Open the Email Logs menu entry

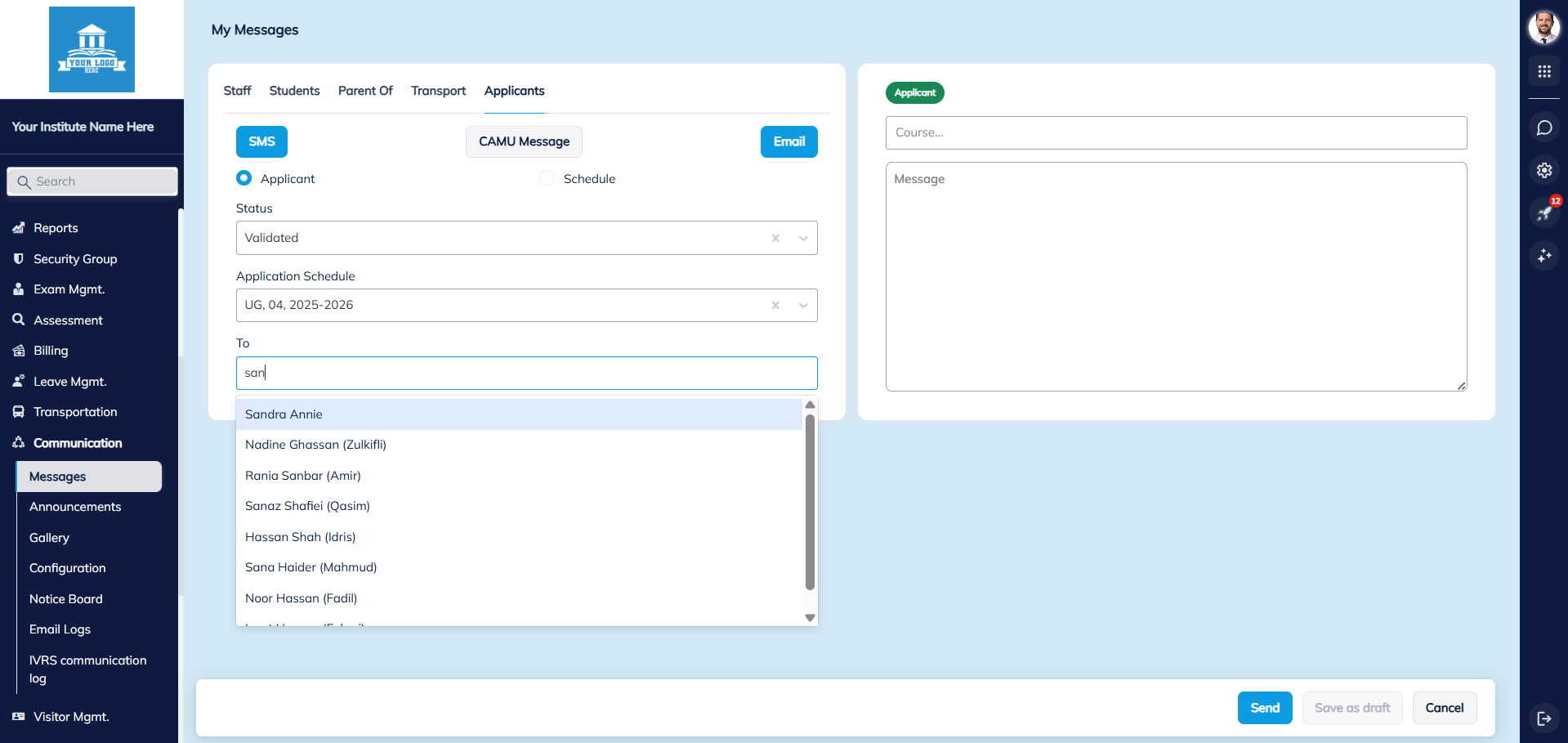click(x=59, y=629)
